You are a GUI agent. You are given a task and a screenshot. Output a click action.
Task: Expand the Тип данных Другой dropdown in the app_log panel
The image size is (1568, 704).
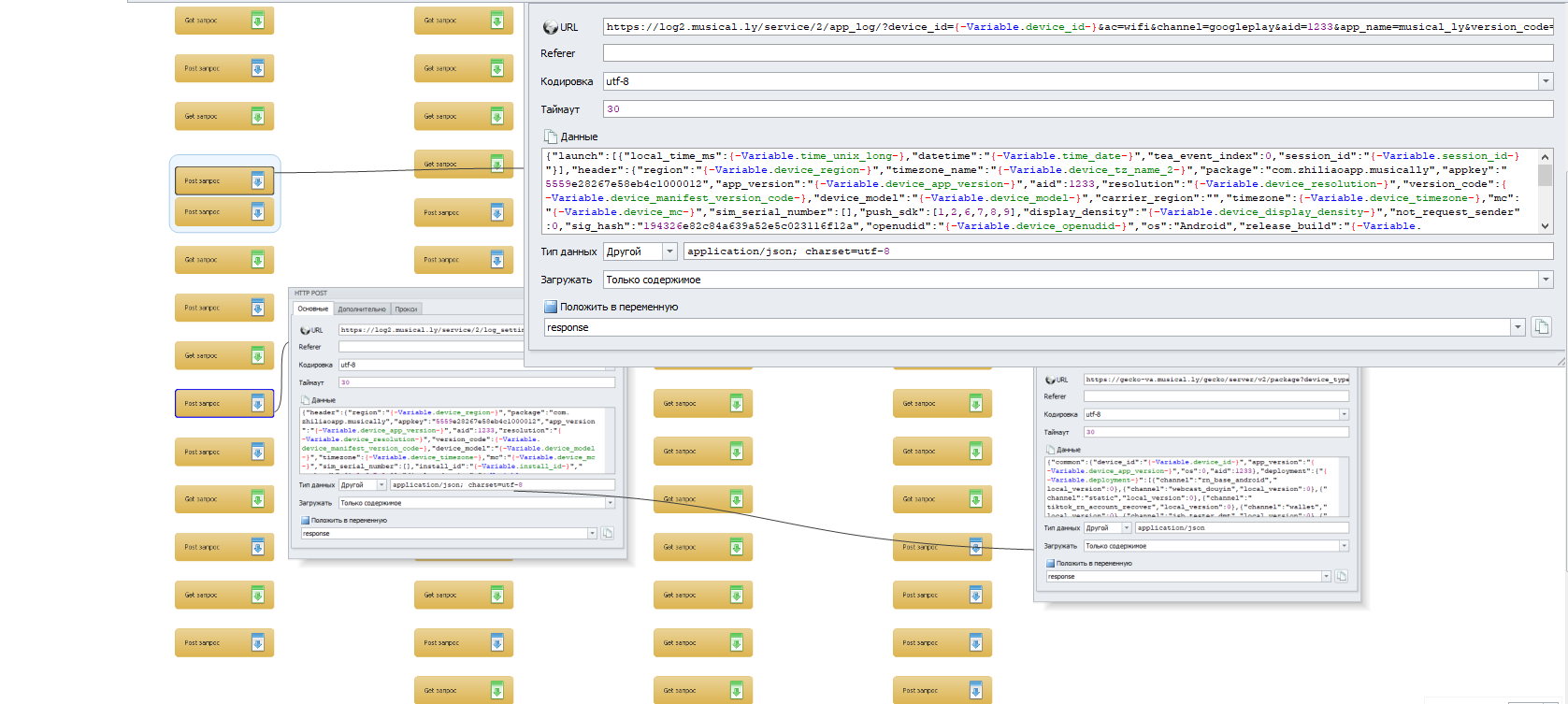pos(669,251)
